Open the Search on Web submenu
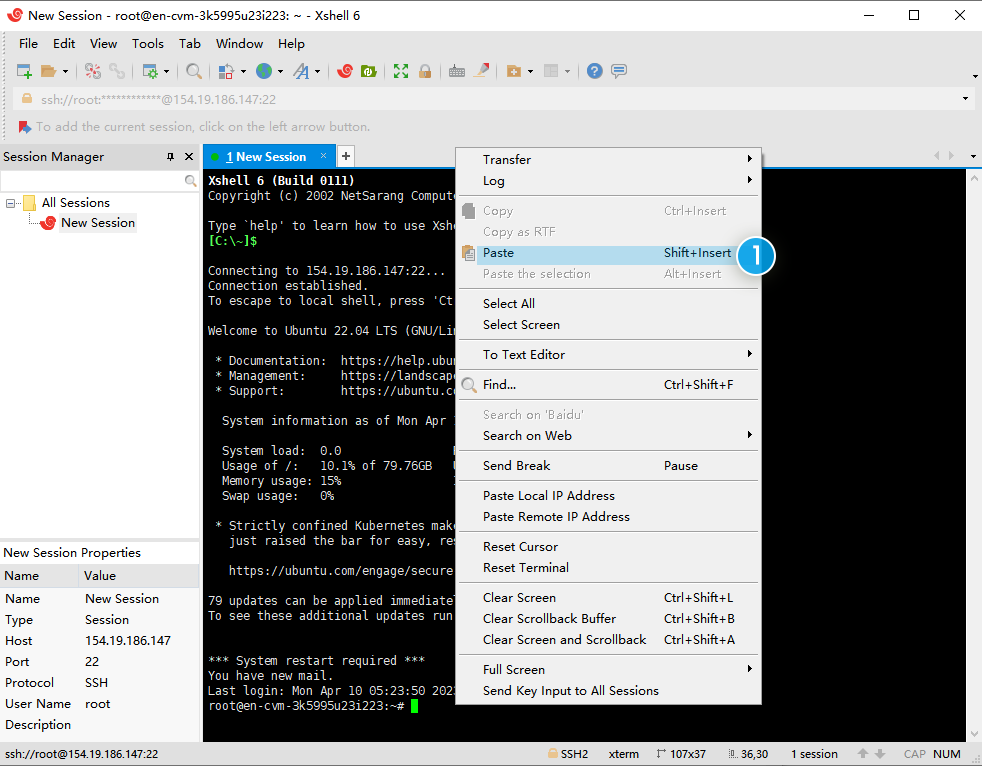Screen dimensions: 982x766 coord(608,436)
